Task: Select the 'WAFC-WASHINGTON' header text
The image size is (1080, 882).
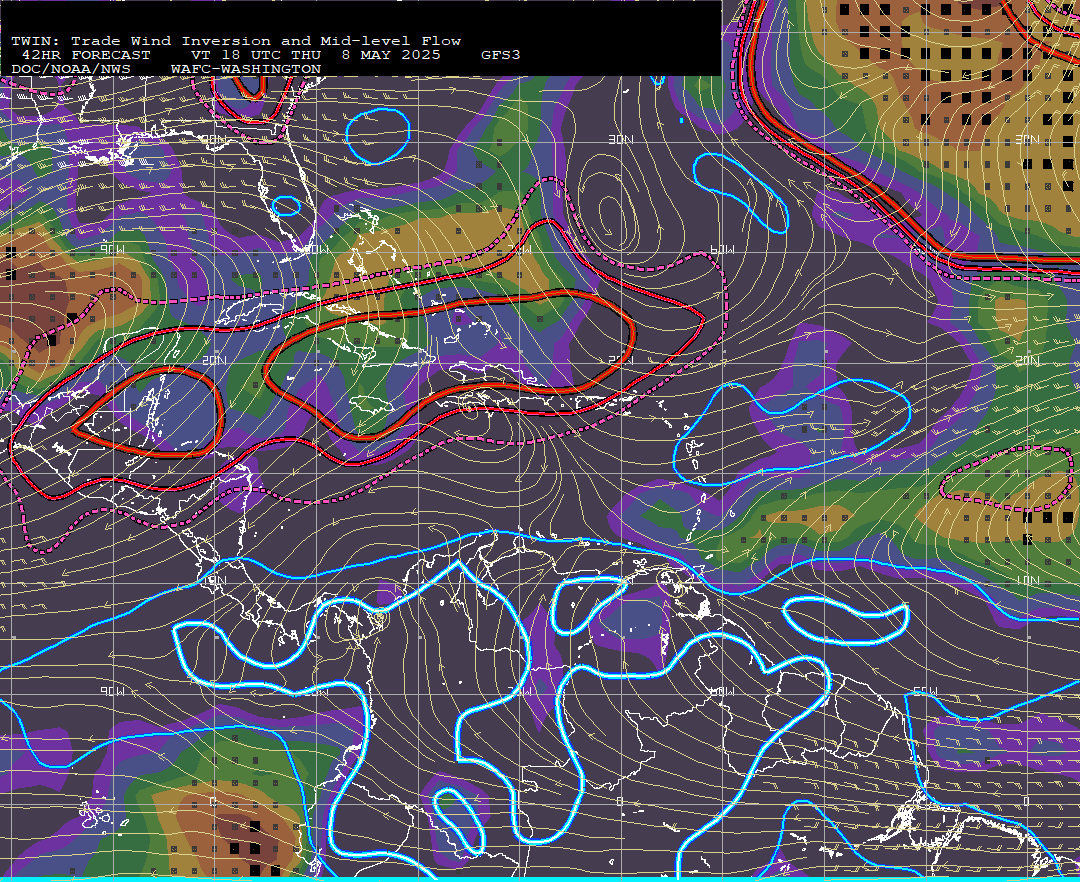Action: [246, 70]
